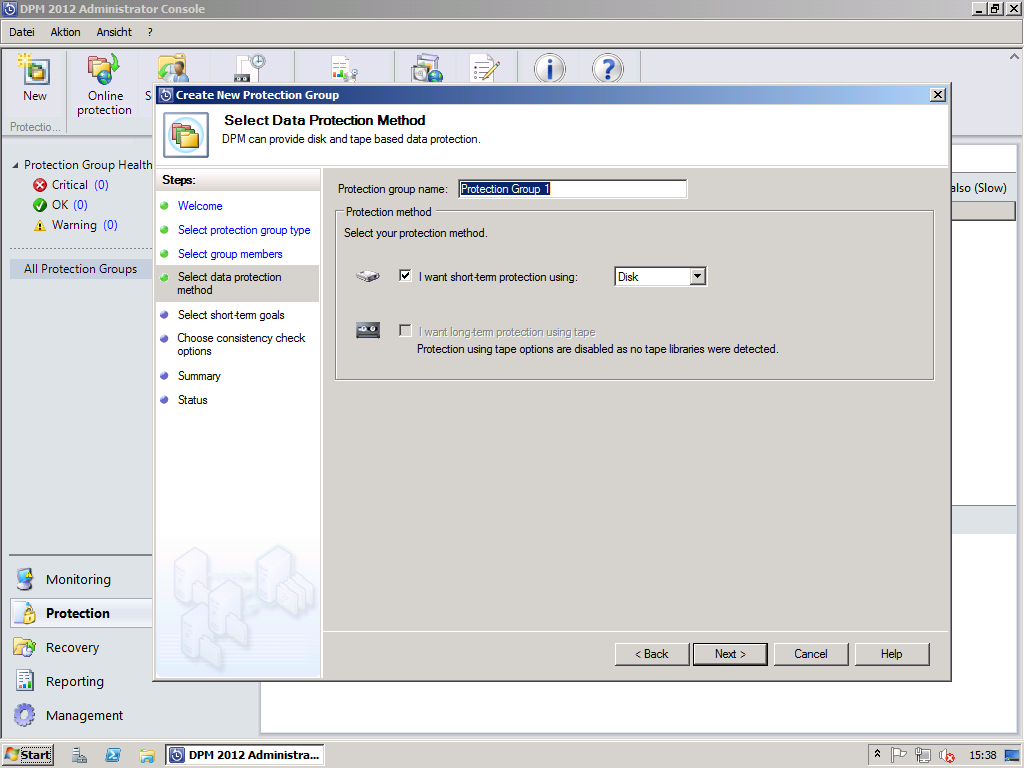Go to the Welcome step link

click(x=200, y=206)
